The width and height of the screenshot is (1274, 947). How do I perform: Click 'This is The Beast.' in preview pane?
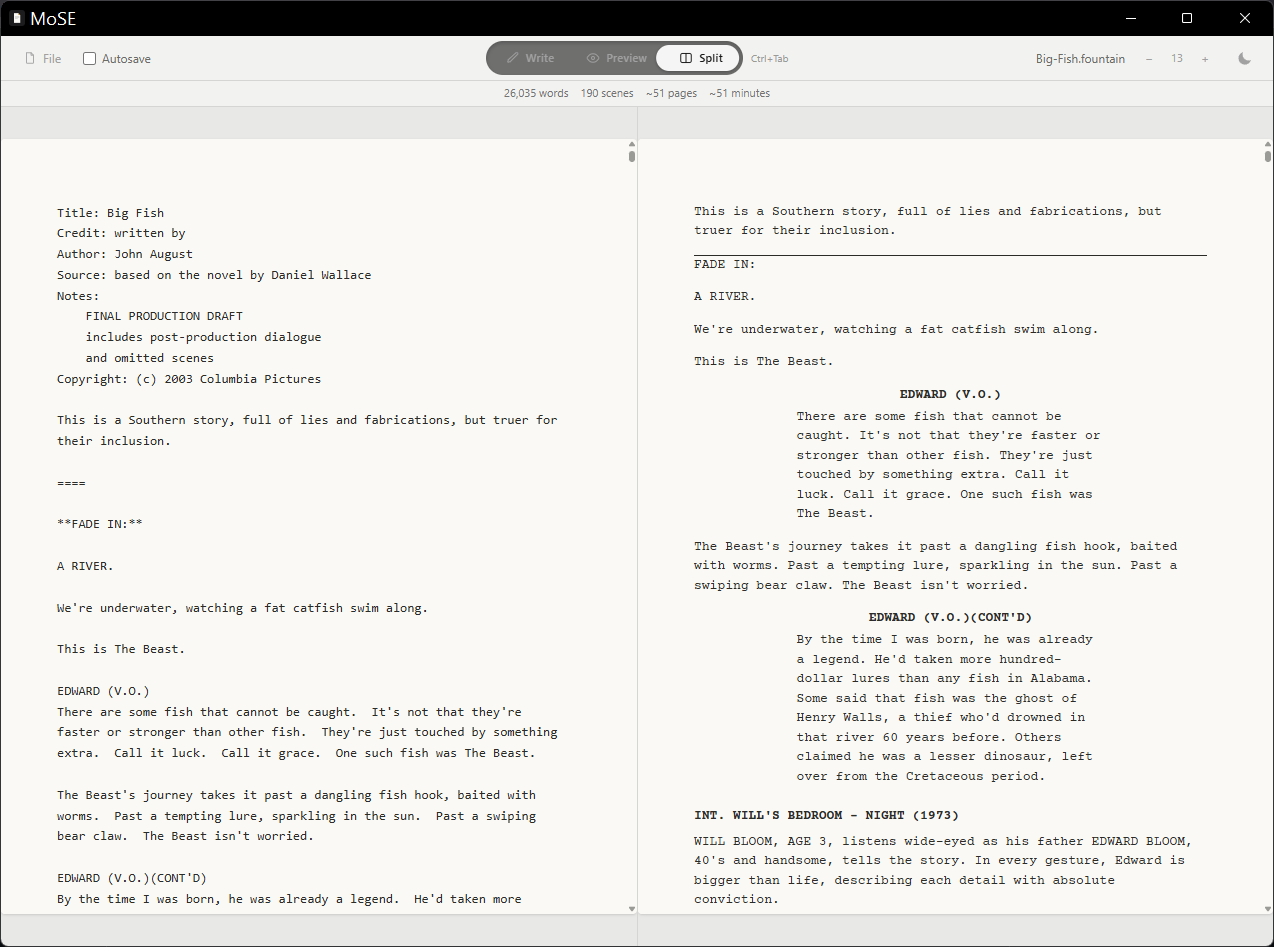click(764, 361)
